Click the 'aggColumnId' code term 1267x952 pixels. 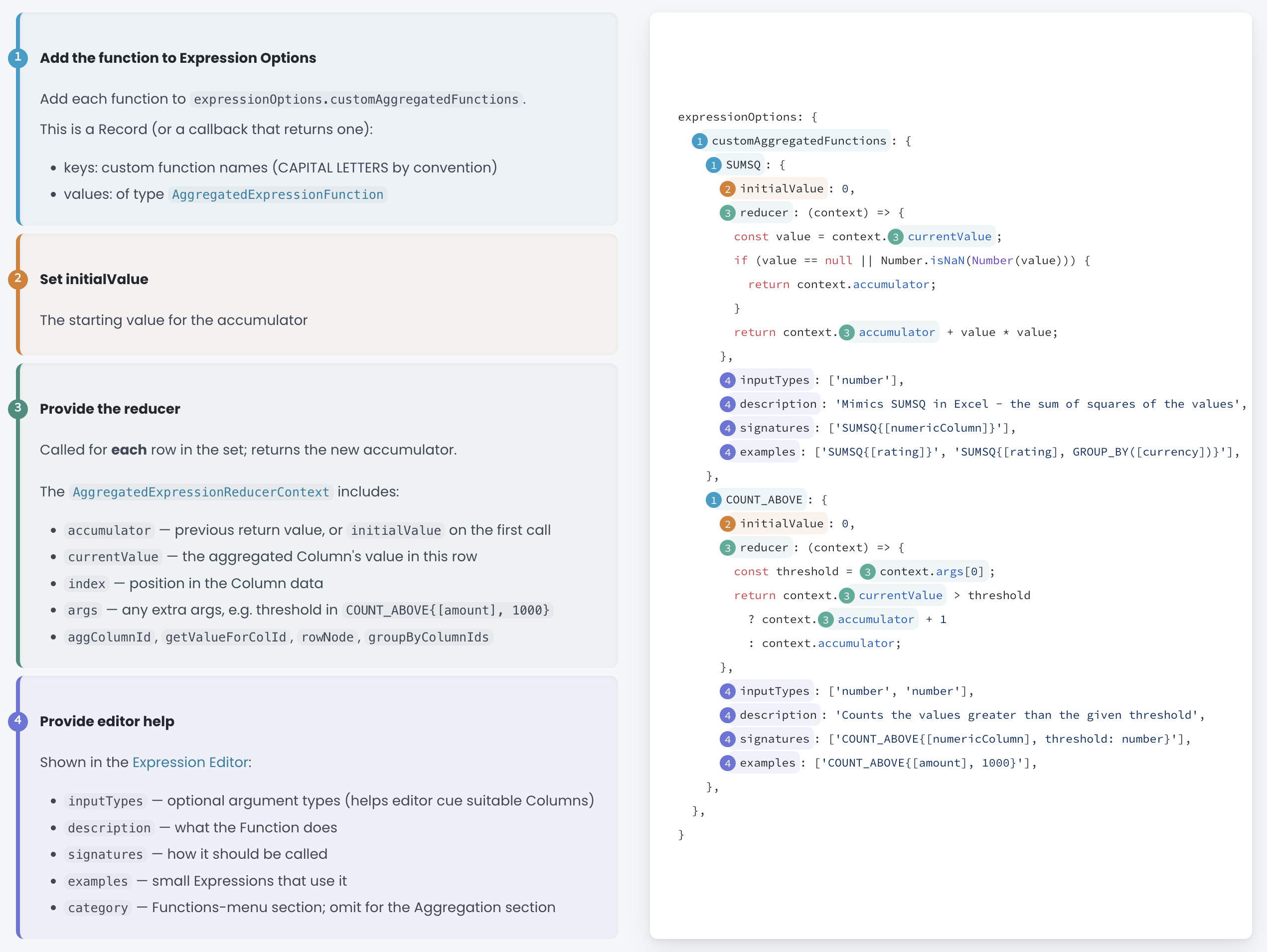click(x=109, y=637)
